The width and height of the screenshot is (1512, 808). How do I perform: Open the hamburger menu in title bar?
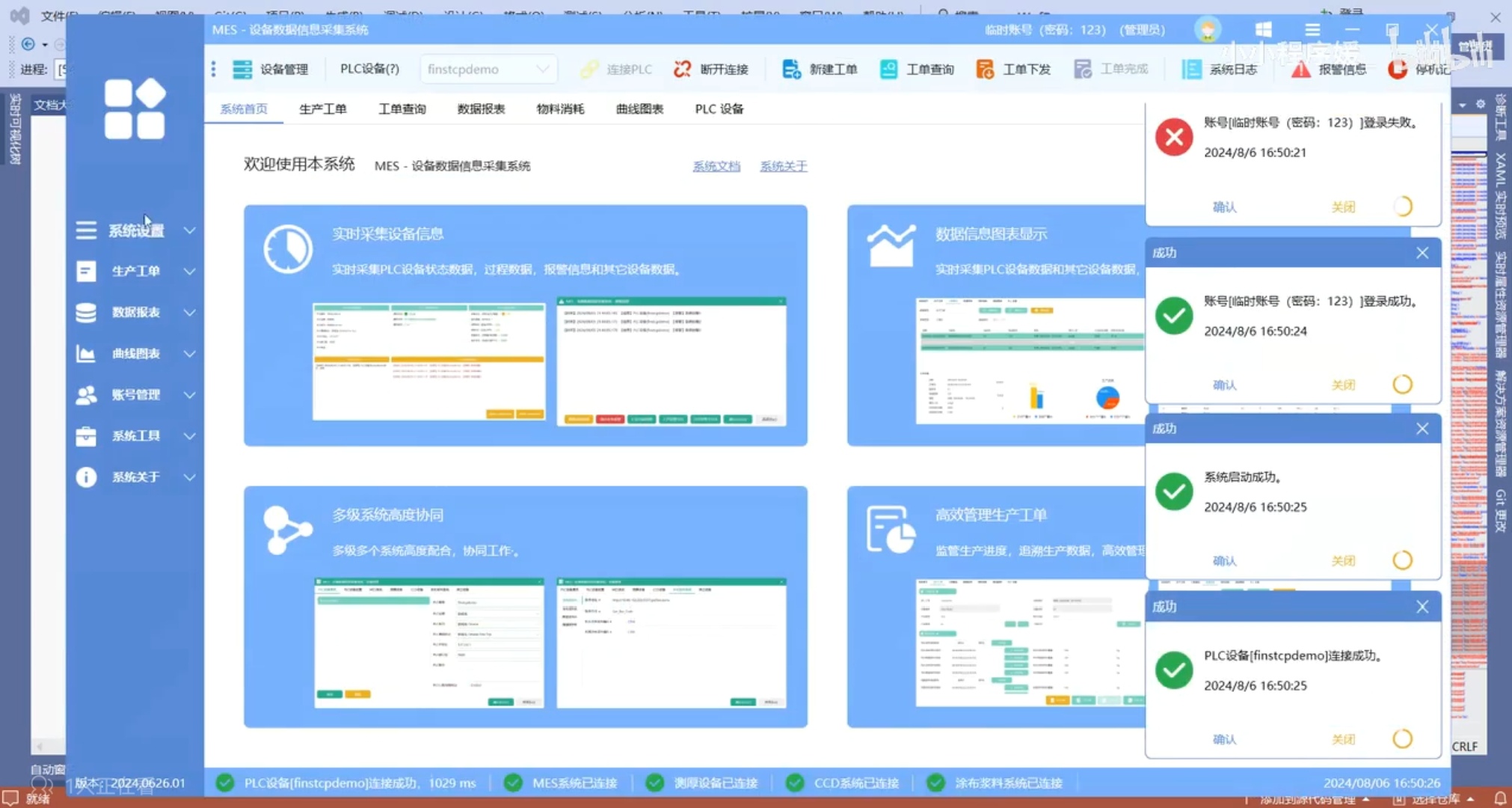[x=1312, y=30]
